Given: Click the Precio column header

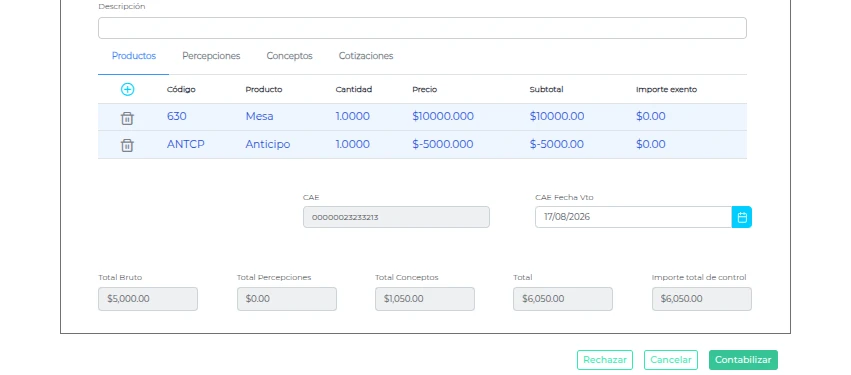Looking at the screenshot, I should coord(424,90).
